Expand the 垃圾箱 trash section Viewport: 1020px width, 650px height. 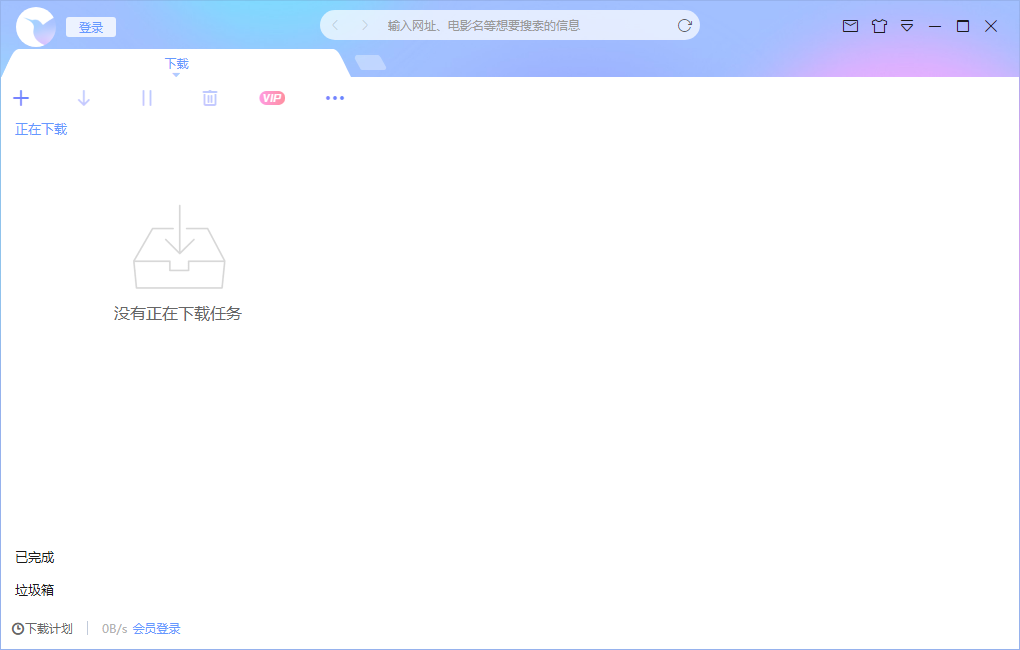point(35,590)
